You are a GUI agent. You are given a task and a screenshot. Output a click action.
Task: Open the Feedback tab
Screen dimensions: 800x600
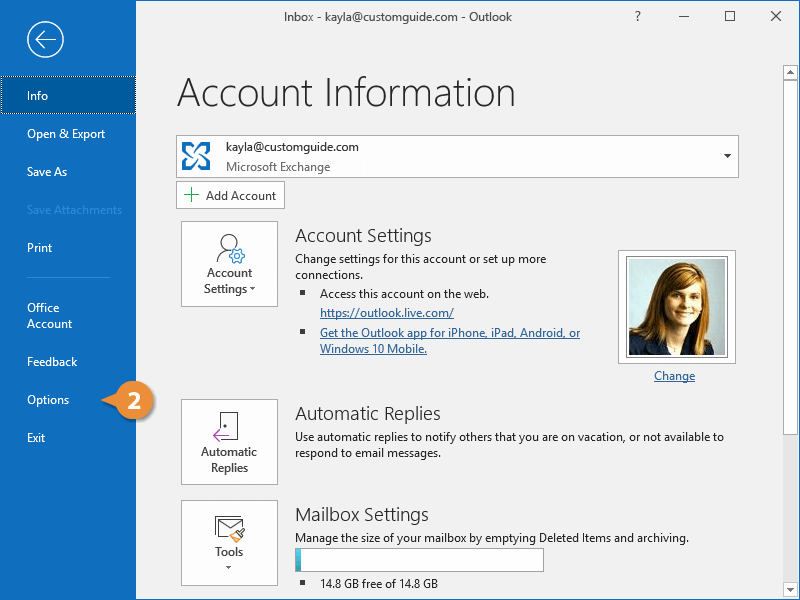click(x=68, y=362)
